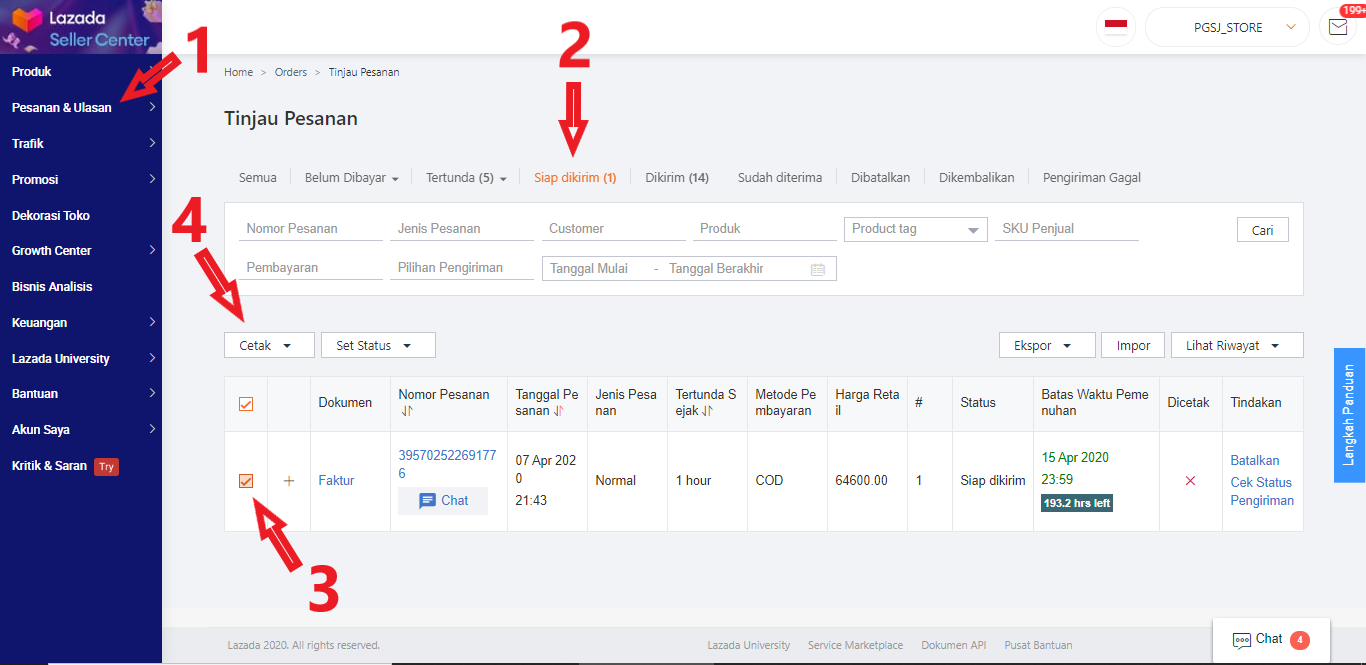Focus the Produk filter field
Image resolution: width=1366 pixels, height=665 pixels.
[765, 229]
